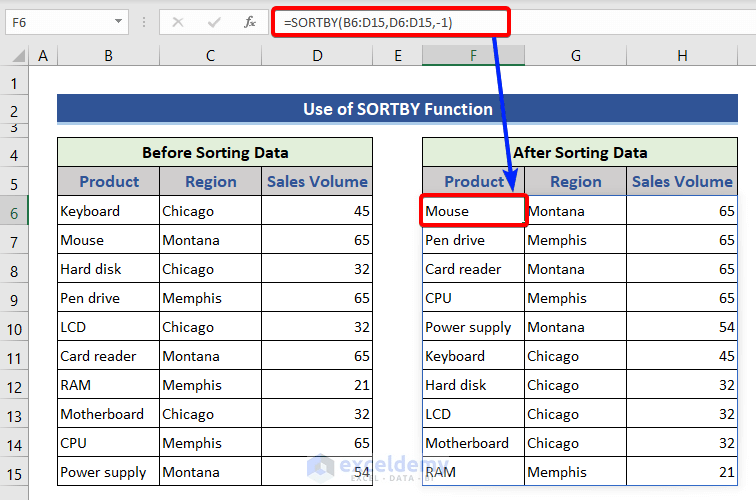Click cell B15 containing 'Power supply'
This screenshot has width=756, height=500.
tap(108, 472)
